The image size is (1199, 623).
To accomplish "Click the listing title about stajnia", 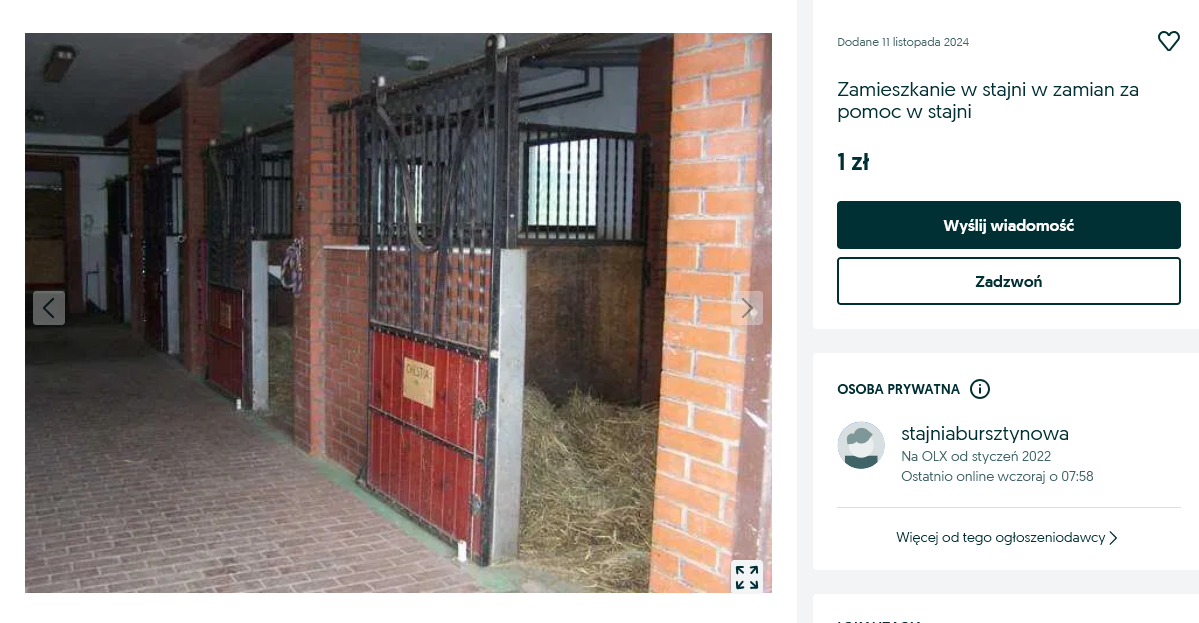I will tap(988, 100).
